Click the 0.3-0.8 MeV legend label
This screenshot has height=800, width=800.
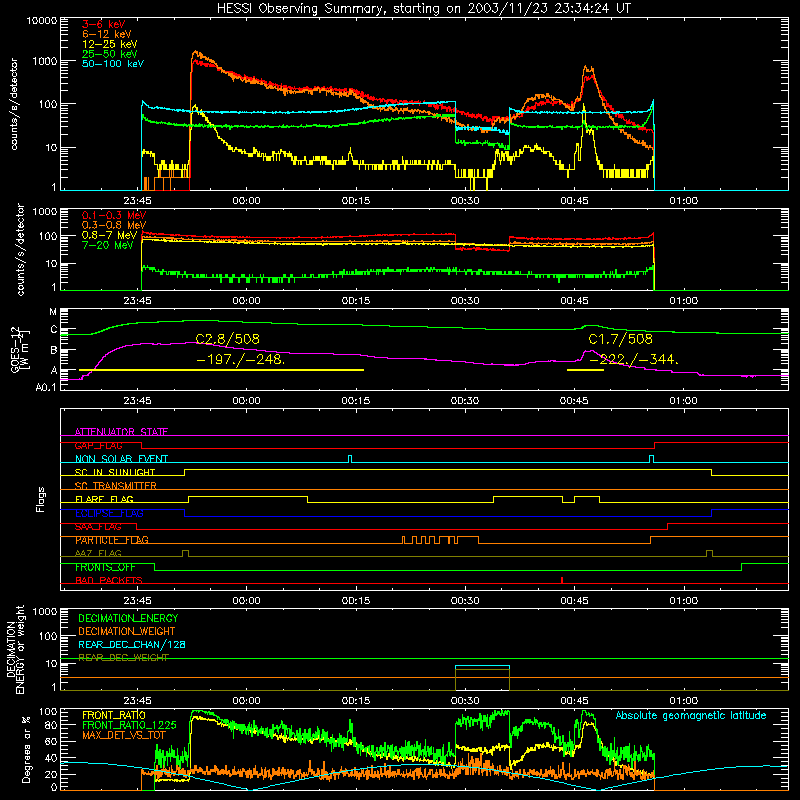coord(114,225)
